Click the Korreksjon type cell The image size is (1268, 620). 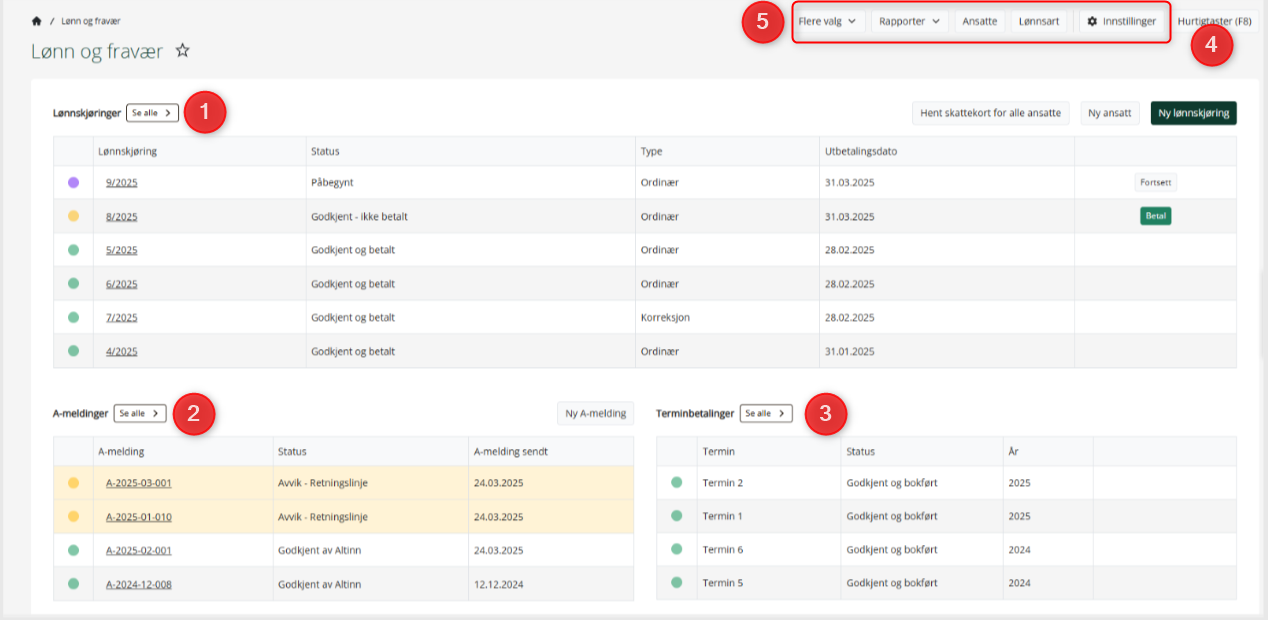(x=665, y=318)
